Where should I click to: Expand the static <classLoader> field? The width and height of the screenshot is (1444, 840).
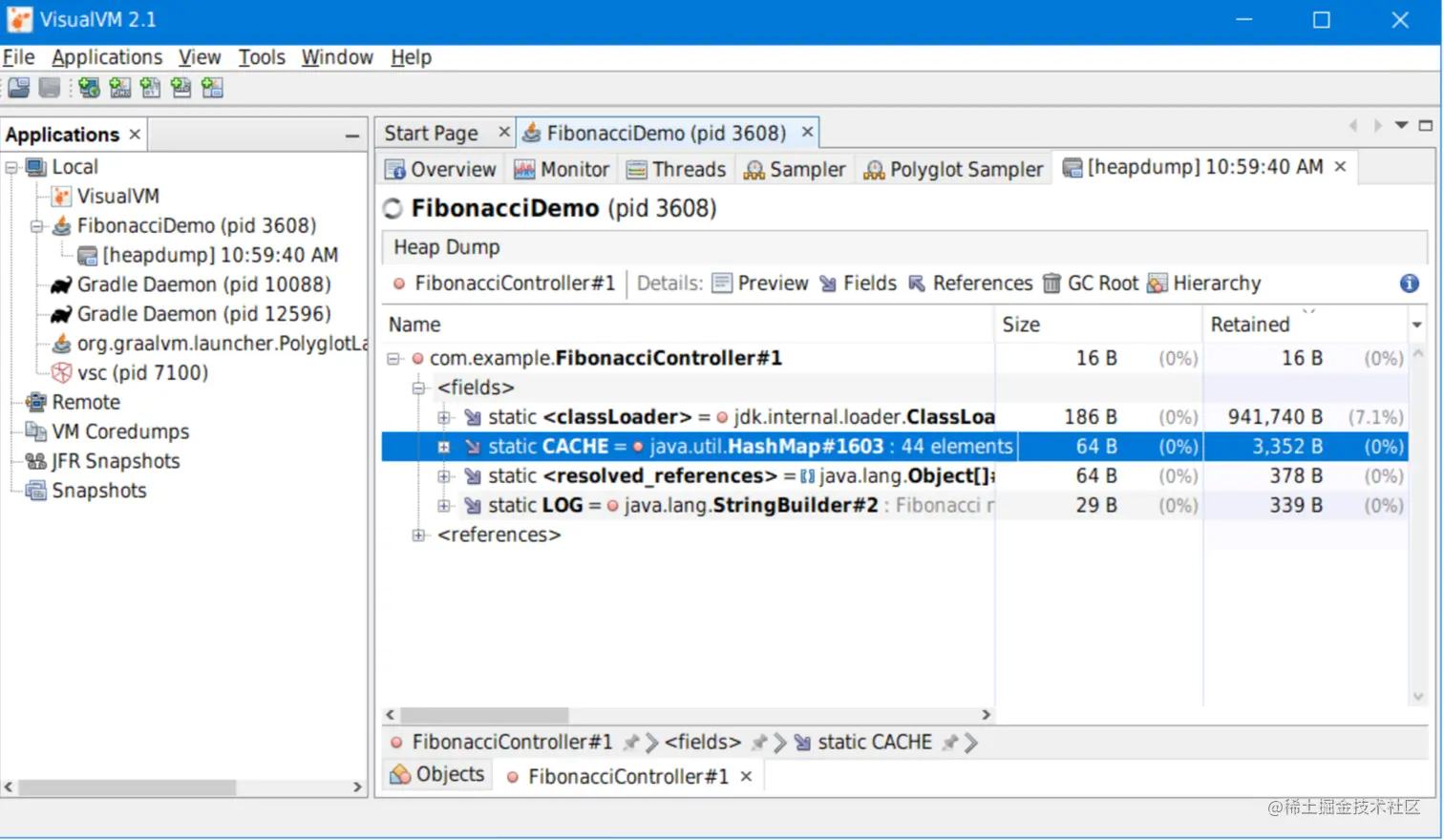click(x=444, y=417)
